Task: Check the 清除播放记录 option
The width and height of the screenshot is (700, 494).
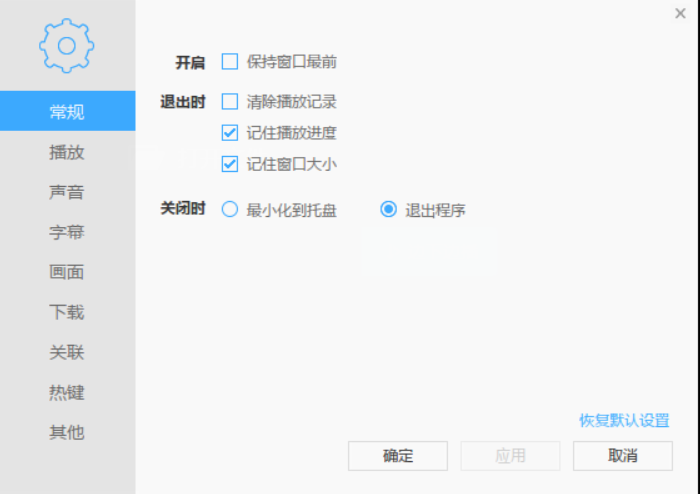Action: (230, 101)
